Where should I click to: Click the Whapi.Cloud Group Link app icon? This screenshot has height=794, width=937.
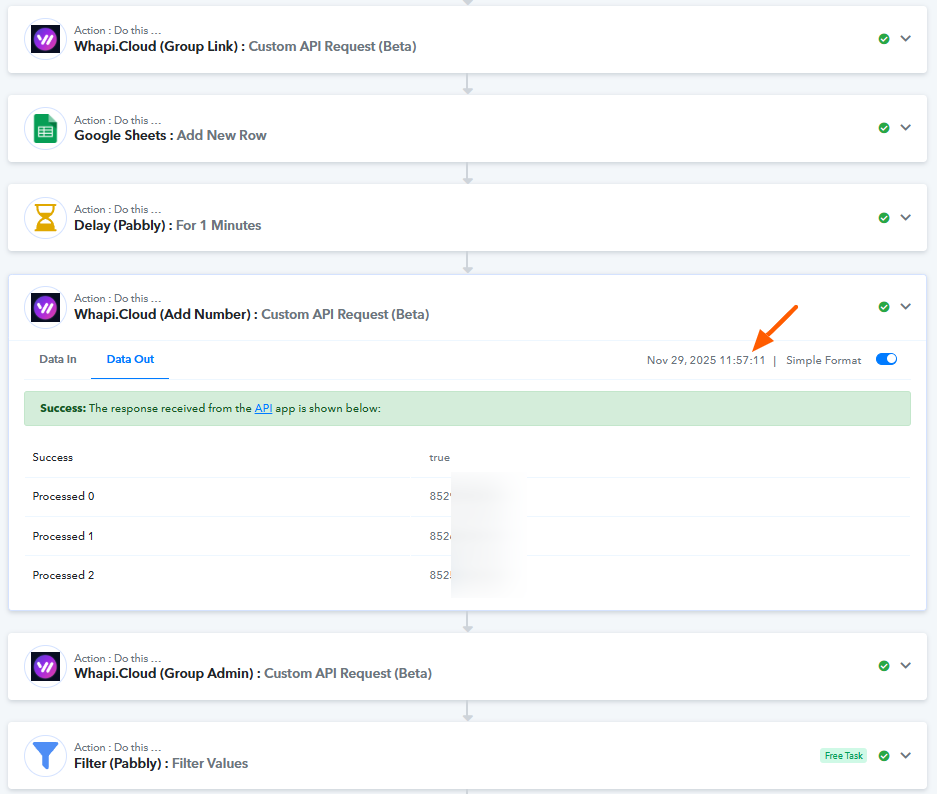point(45,39)
